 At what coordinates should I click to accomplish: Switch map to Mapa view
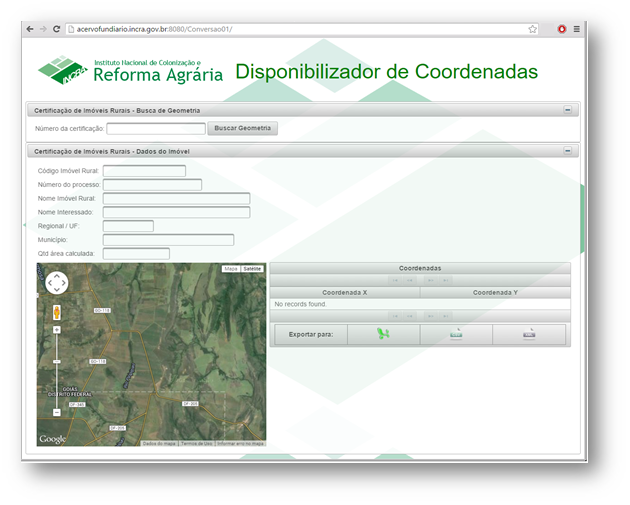[x=231, y=269]
